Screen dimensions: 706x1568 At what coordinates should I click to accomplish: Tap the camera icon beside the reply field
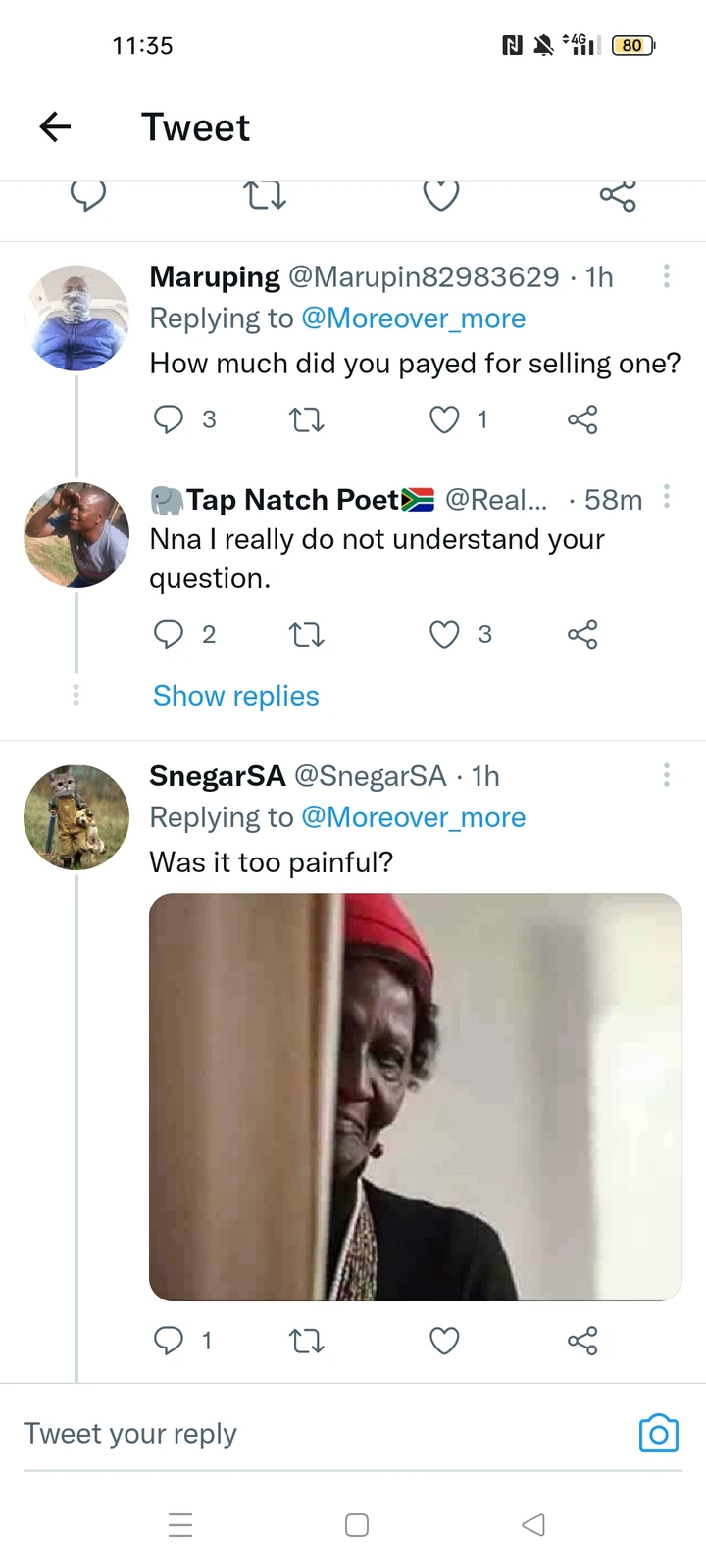coord(659,1434)
